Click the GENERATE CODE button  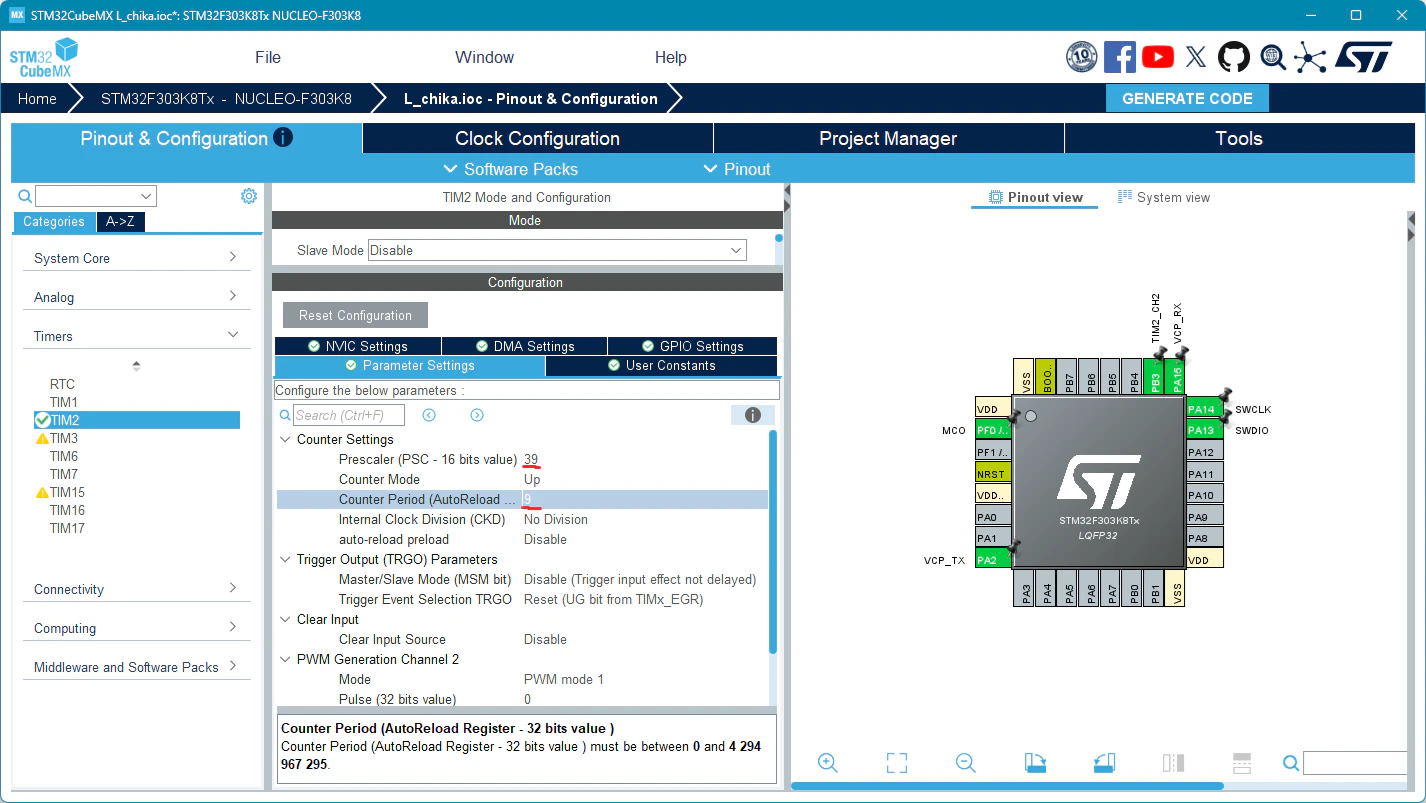pyautogui.click(x=1187, y=98)
